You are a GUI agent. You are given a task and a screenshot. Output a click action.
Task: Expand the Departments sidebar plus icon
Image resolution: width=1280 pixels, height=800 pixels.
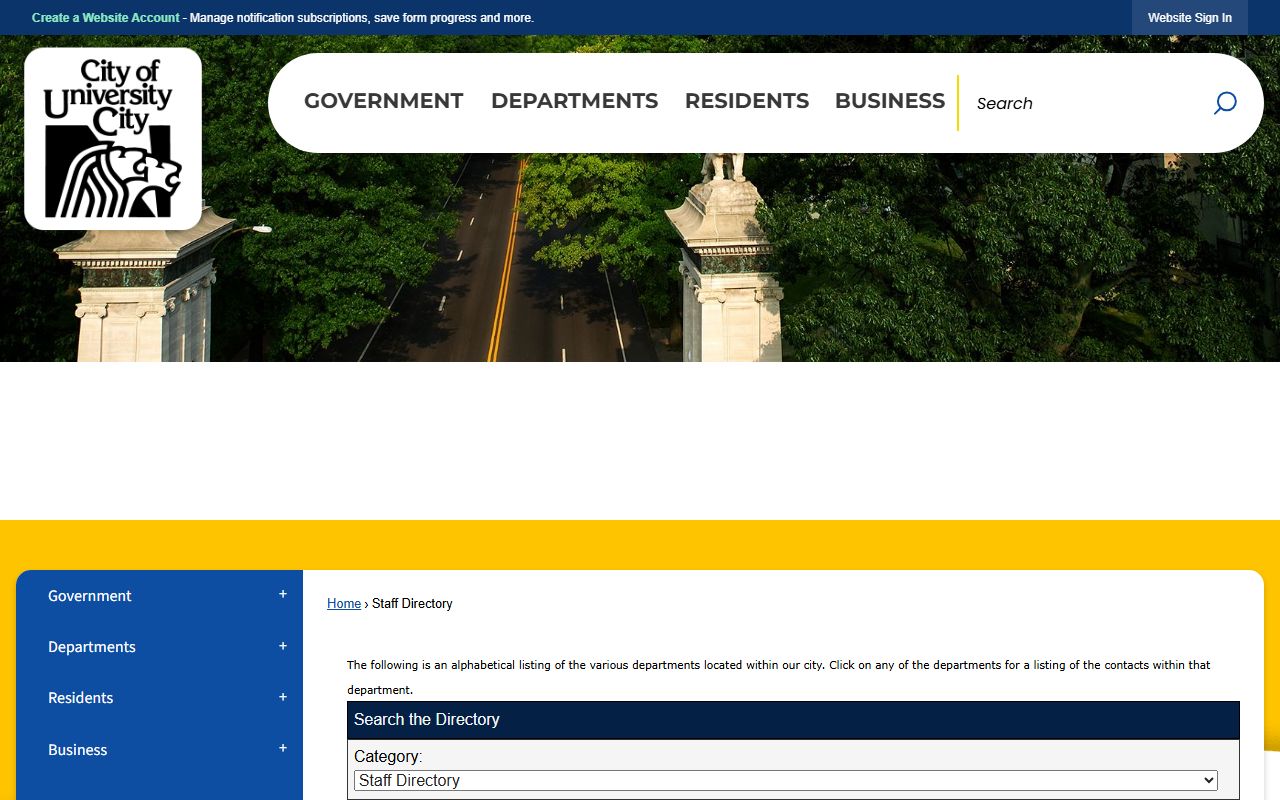283,646
